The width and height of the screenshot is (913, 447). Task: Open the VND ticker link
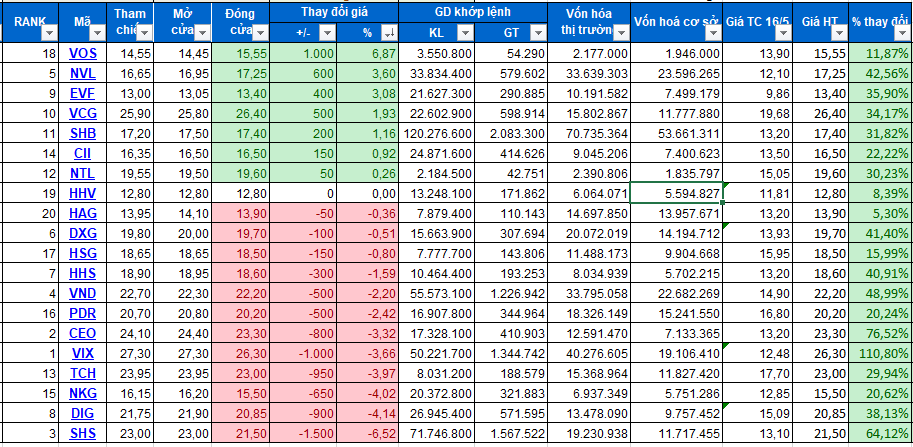tap(83, 293)
